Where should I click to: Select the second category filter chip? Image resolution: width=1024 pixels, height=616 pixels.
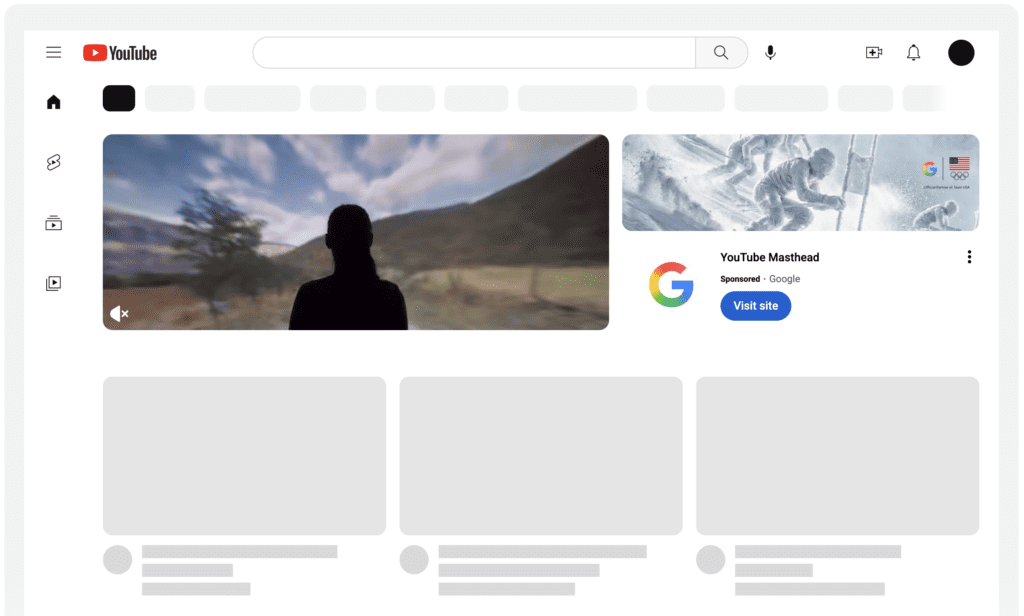[170, 98]
